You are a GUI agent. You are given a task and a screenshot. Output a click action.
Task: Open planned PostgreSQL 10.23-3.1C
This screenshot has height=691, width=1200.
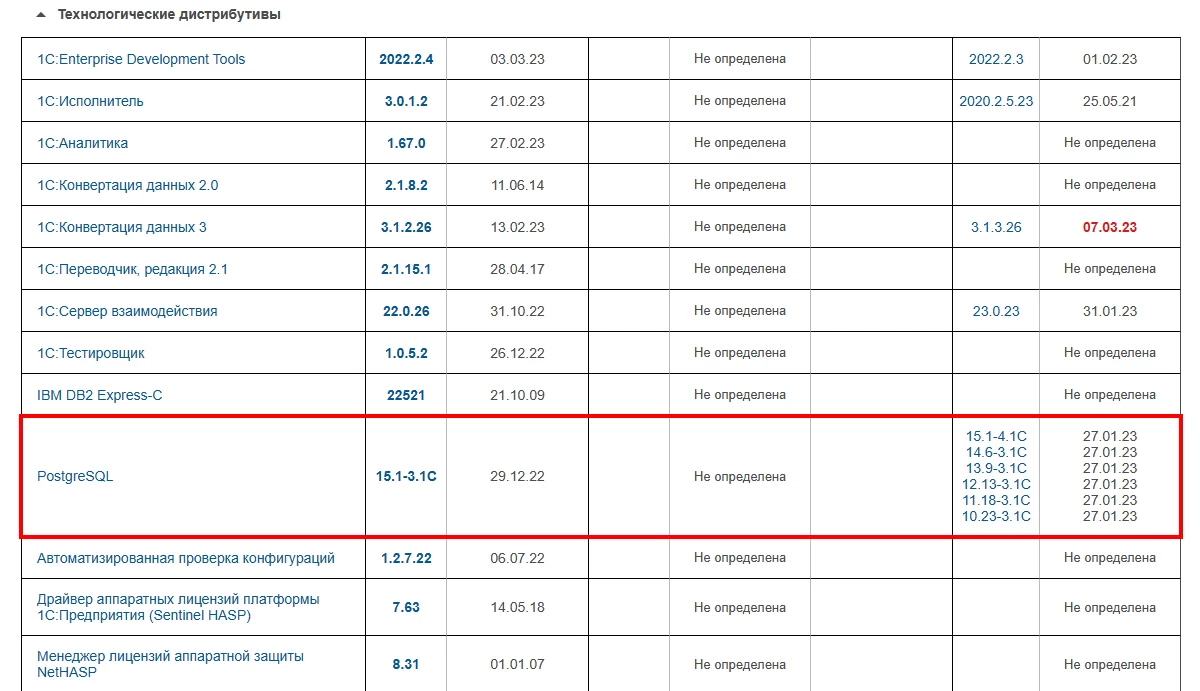[x=996, y=516]
